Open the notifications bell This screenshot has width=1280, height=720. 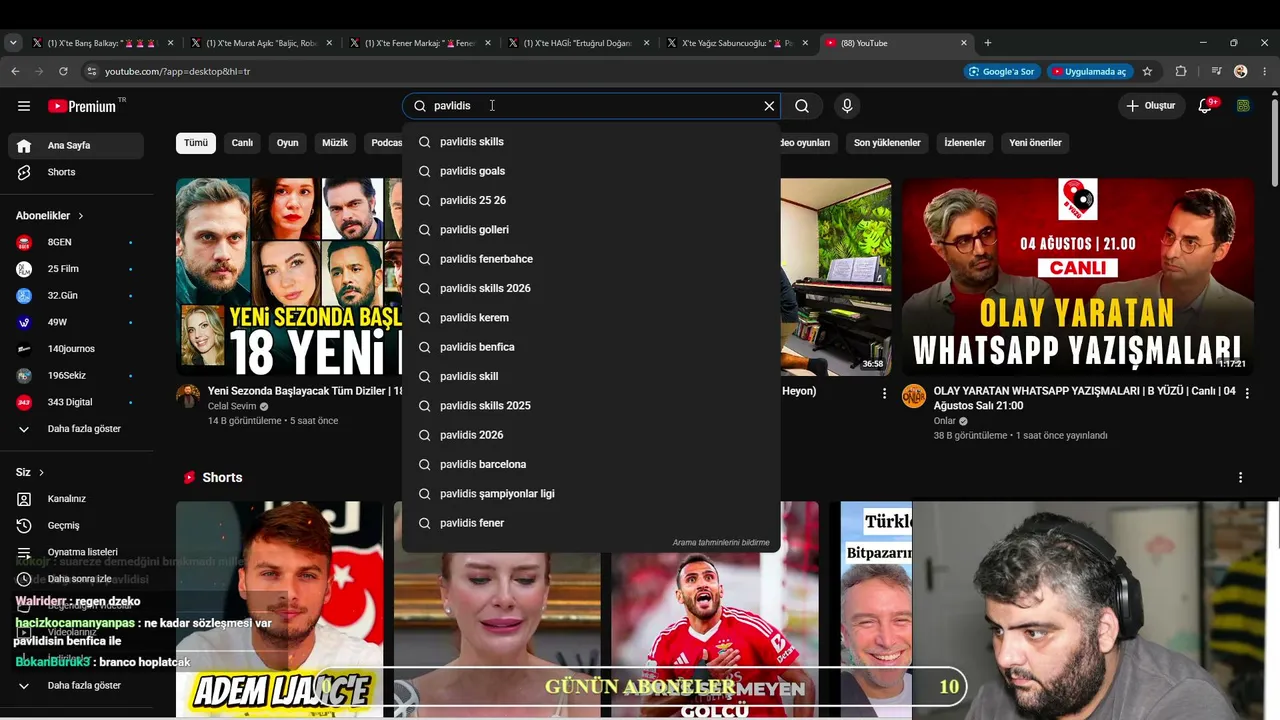1206,106
